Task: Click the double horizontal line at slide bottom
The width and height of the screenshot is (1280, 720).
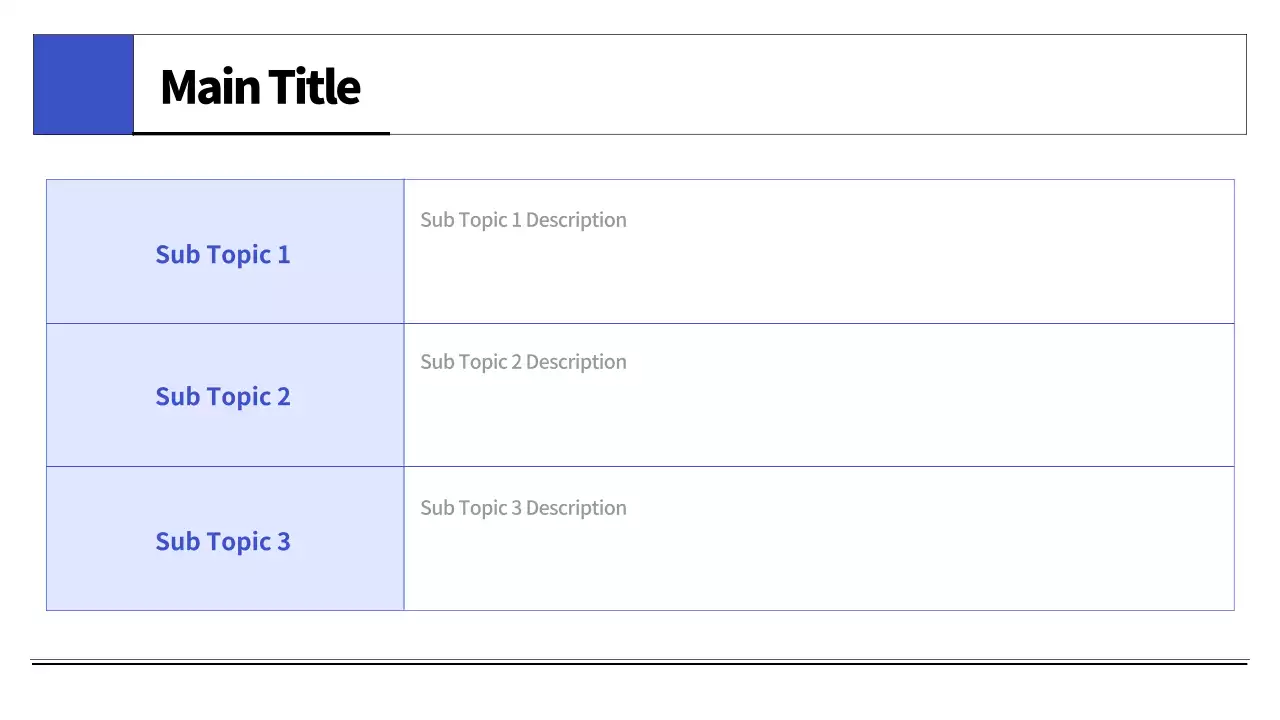Action: pyautogui.click(x=640, y=662)
